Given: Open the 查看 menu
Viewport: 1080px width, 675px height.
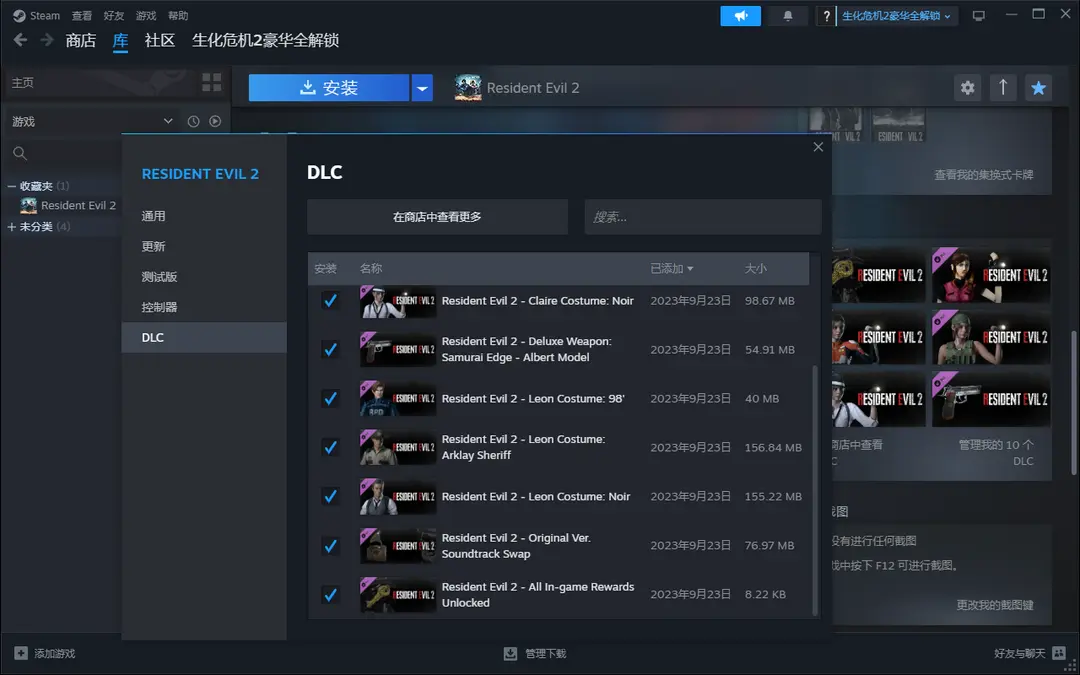Looking at the screenshot, I should (x=81, y=15).
